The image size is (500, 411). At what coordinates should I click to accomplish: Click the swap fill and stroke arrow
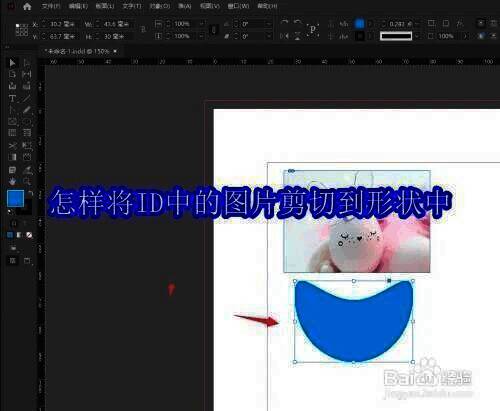point(30,194)
